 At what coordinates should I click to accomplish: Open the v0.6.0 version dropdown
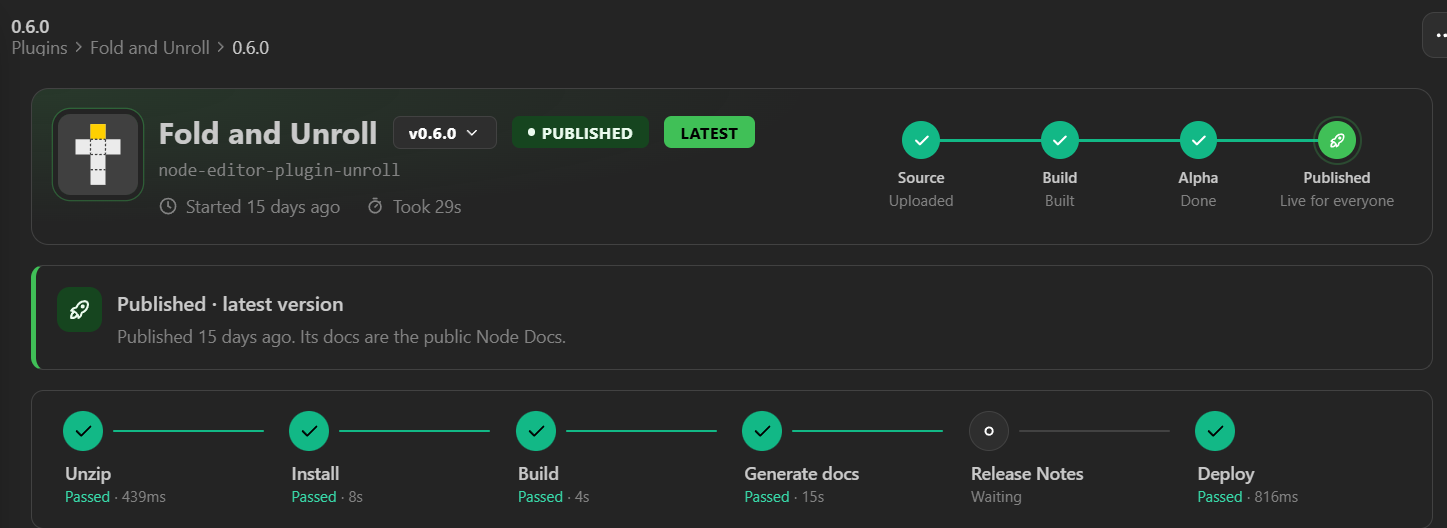coord(444,133)
